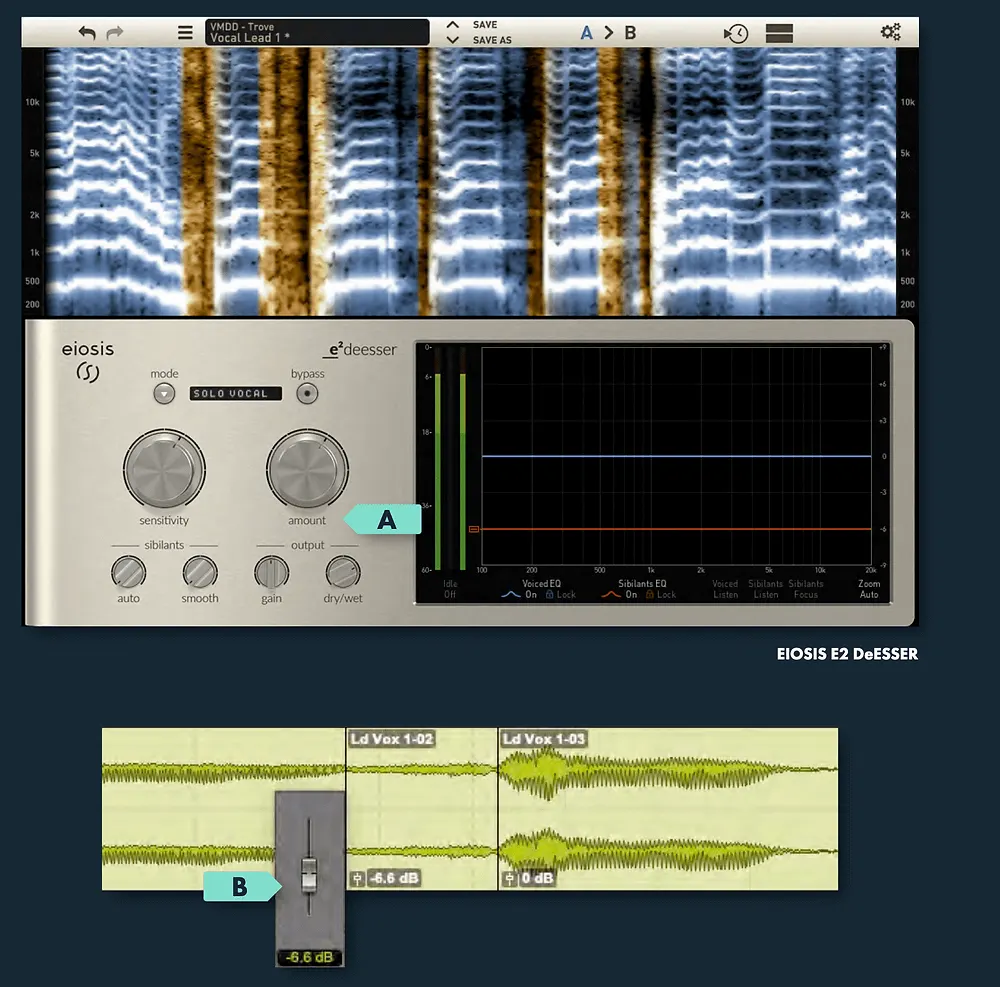Click the sibilants auto knob
Screen dimensions: 1000x987
(x=128, y=572)
